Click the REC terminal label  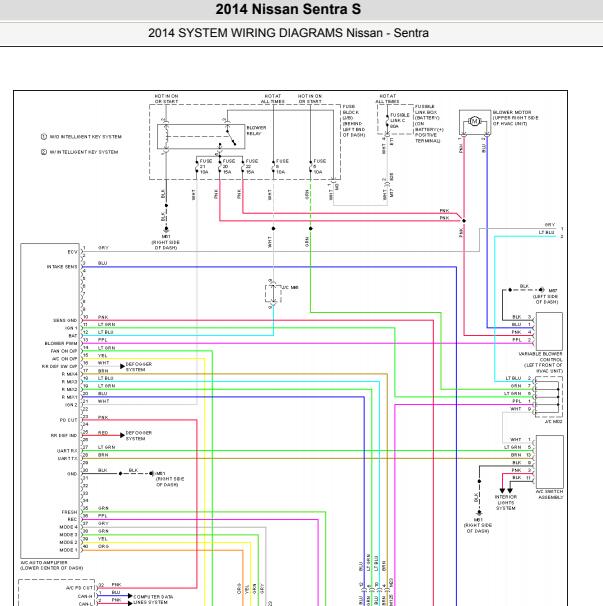click(72, 519)
